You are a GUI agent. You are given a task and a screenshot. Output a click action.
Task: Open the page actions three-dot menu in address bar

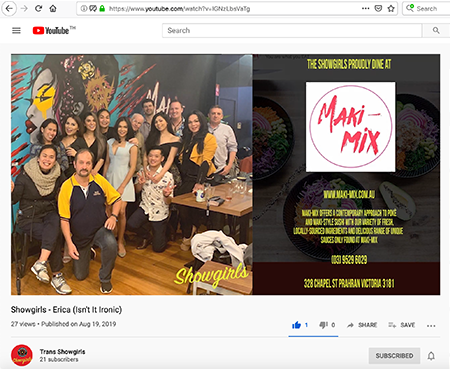click(365, 9)
